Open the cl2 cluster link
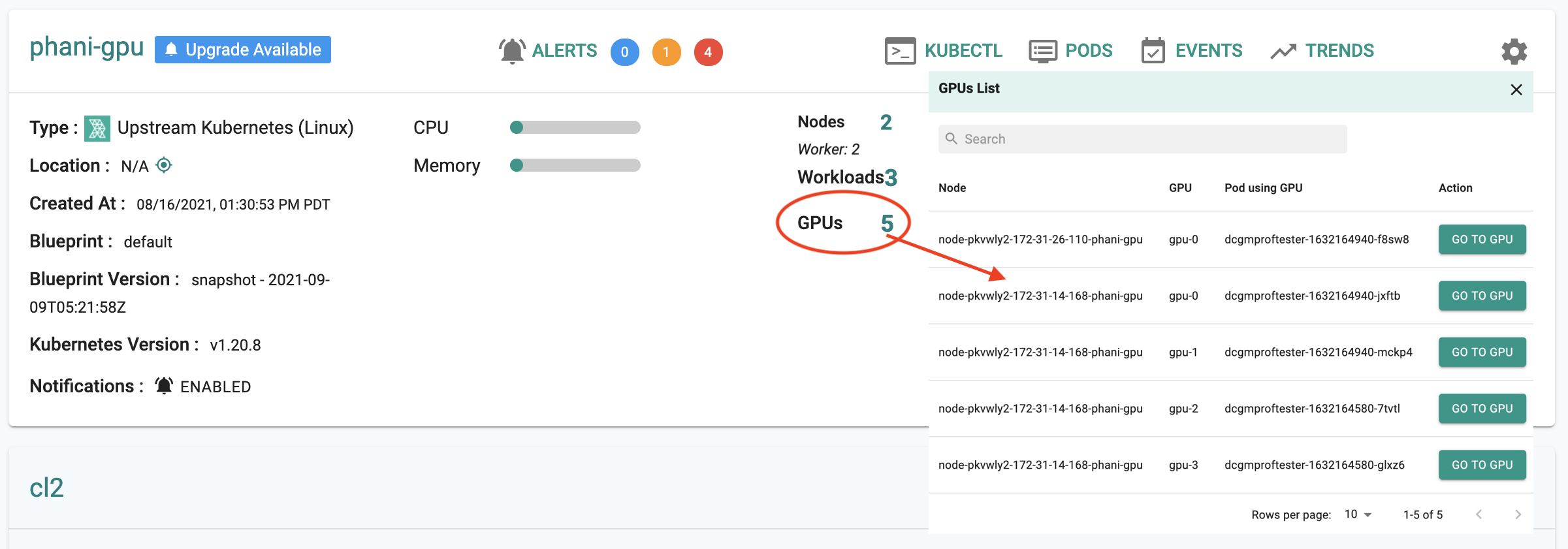Image resolution: width=1568 pixels, height=549 pixels. (x=46, y=488)
